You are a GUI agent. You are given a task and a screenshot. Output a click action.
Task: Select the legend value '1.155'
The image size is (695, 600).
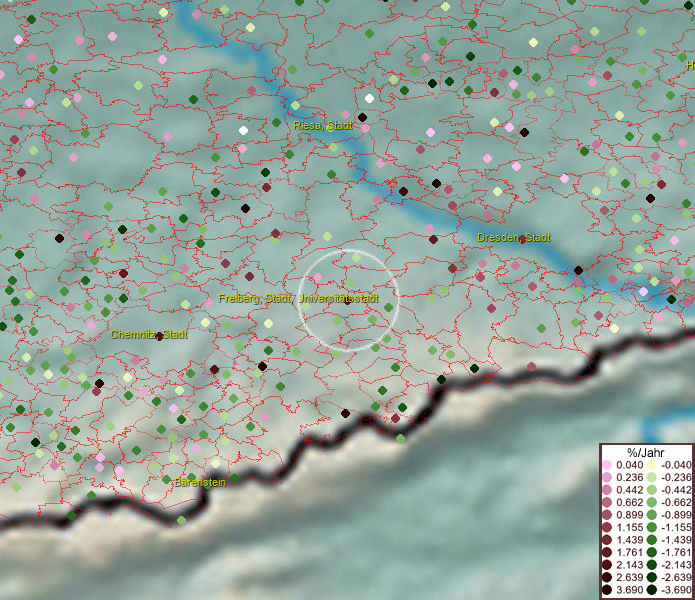(x=629, y=527)
